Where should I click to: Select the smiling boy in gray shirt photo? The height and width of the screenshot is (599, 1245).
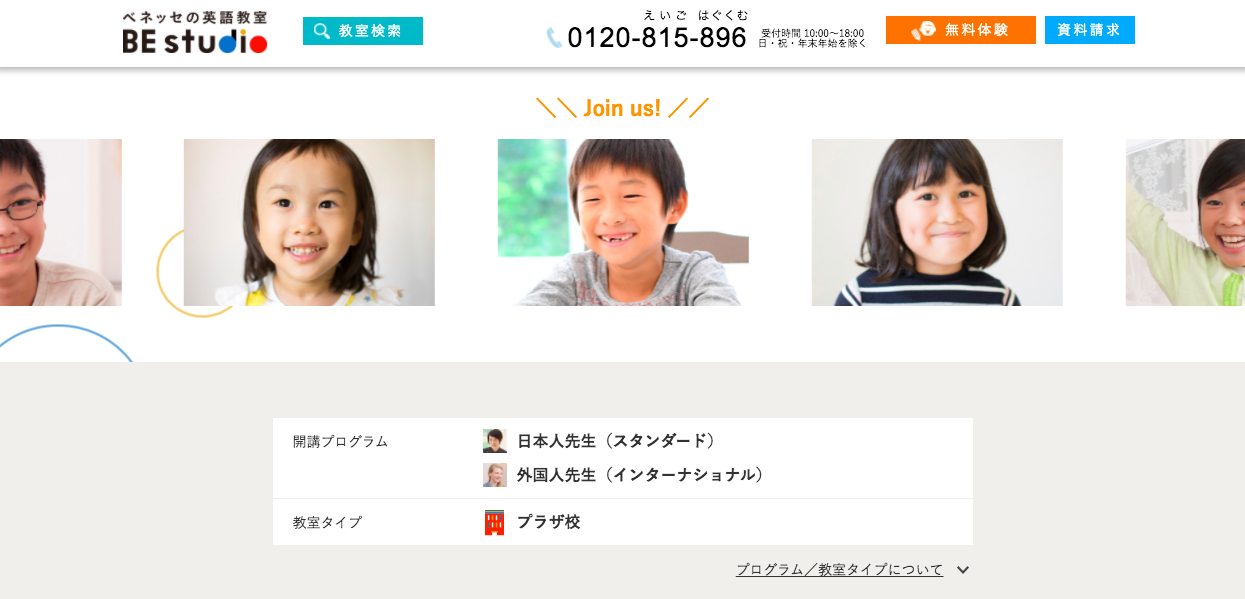(x=623, y=222)
